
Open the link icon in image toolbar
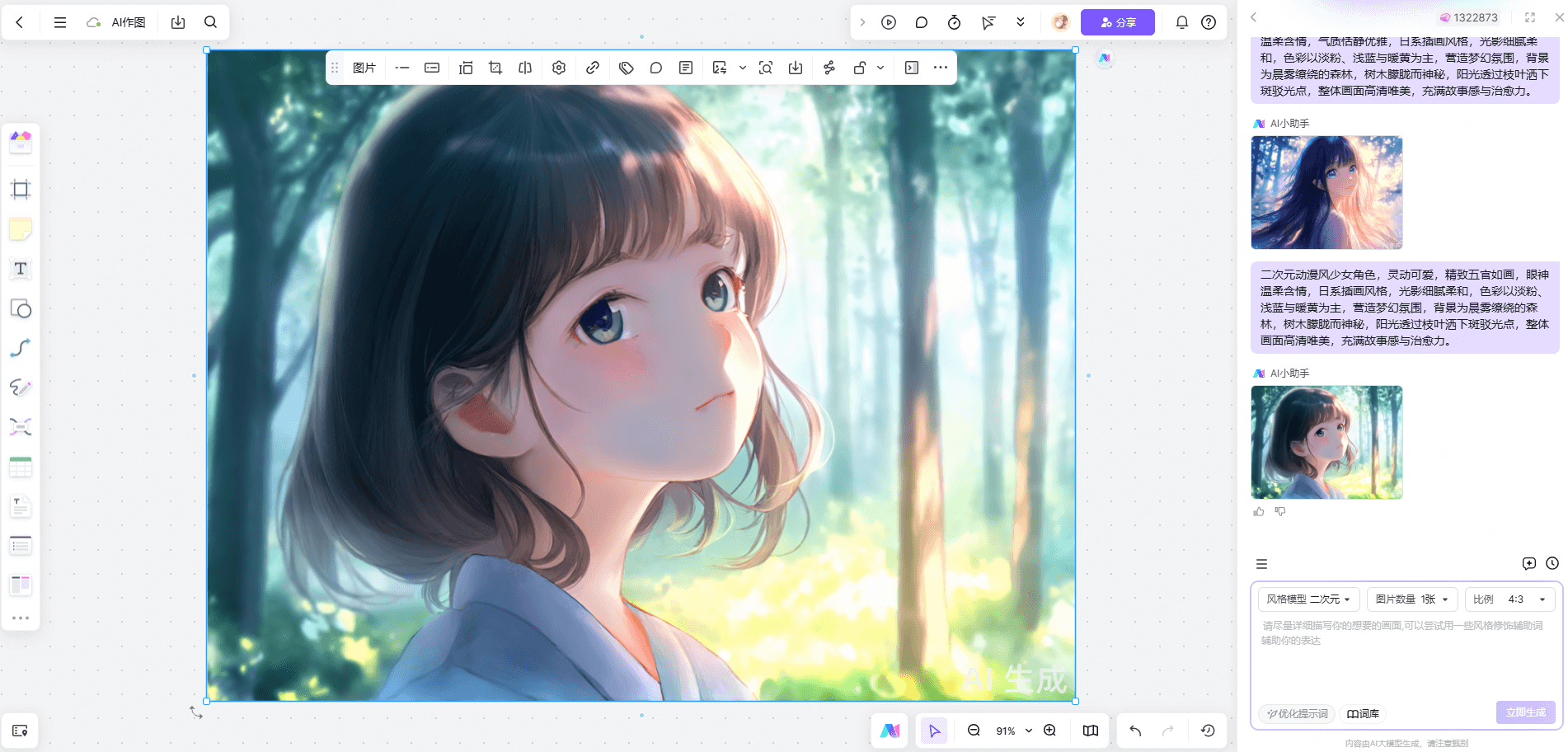593,68
